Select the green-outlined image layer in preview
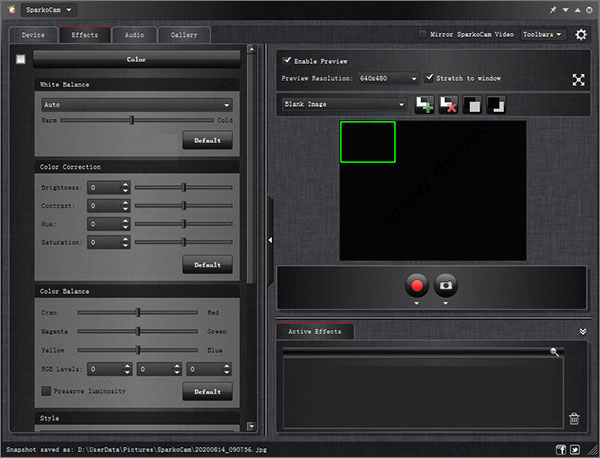 (368, 142)
